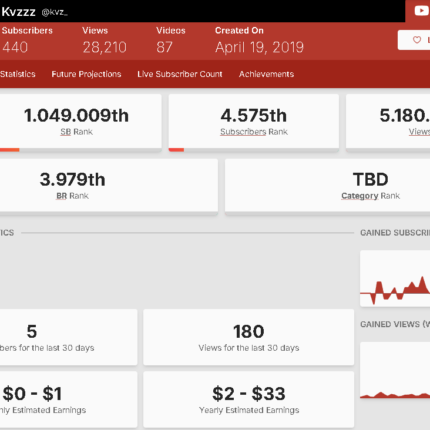Viewport: 430px width, 430px height.
Task: Click the gained subscribers chart
Action: point(395,278)
